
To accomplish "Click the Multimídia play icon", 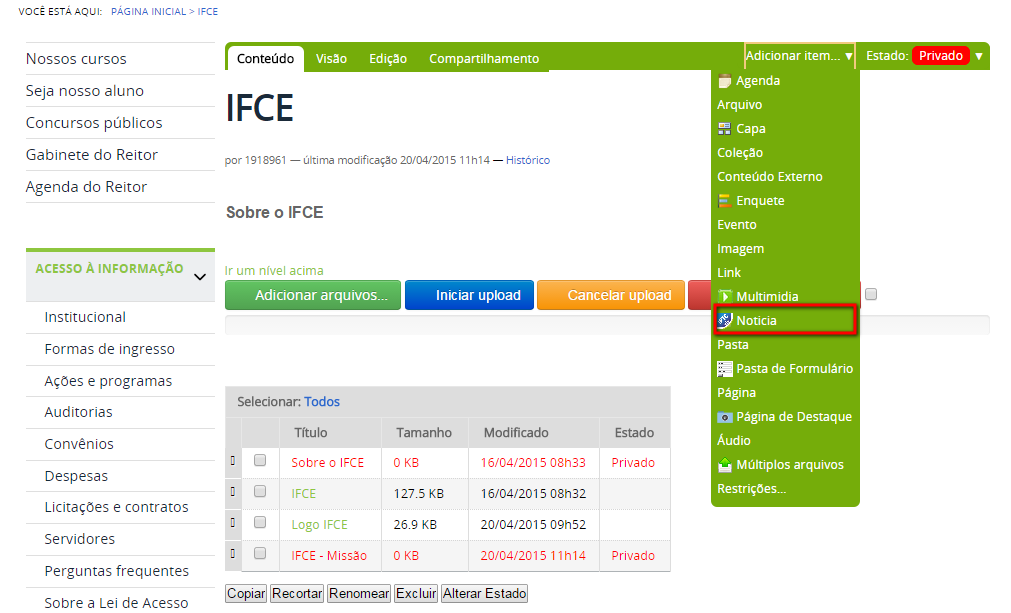I will (725, 297).
